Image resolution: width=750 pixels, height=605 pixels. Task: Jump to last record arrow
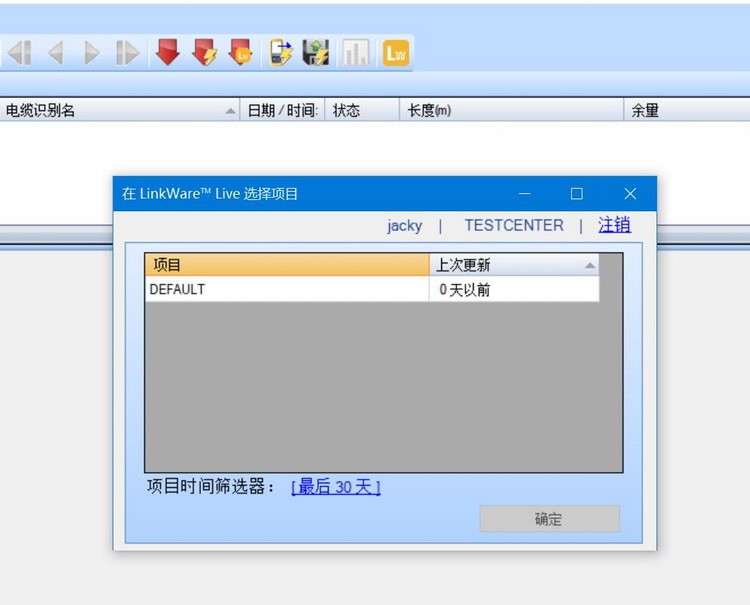tap(128, 53)
